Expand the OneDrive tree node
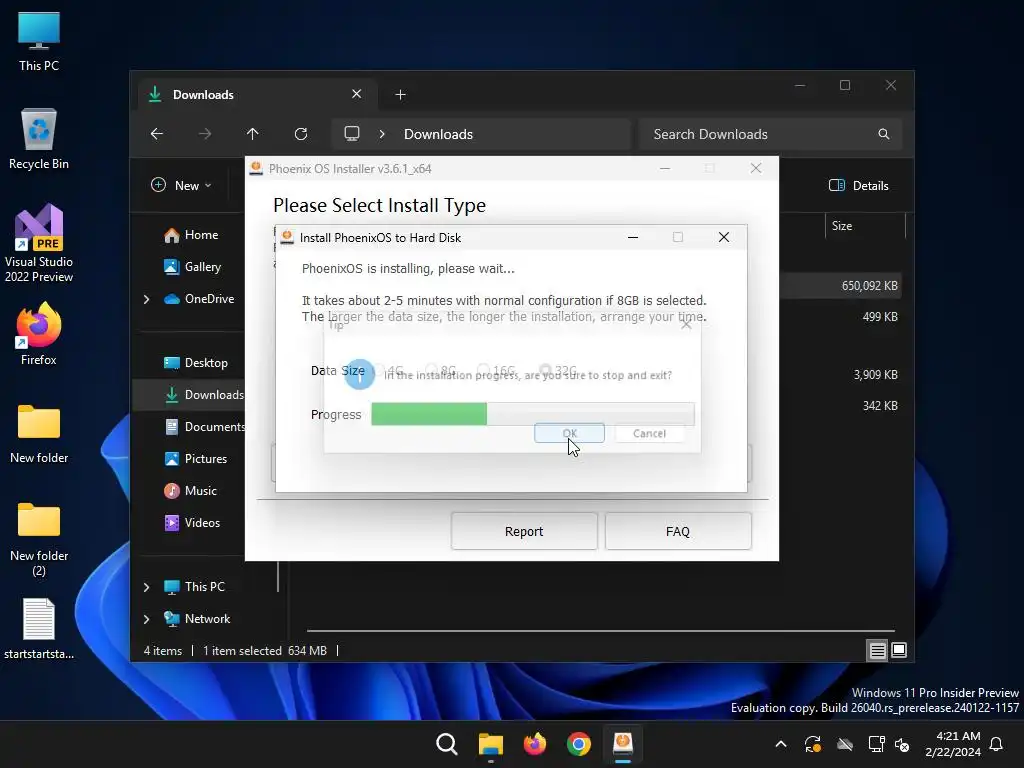1024x768 pixels. (x=146, y=299)
